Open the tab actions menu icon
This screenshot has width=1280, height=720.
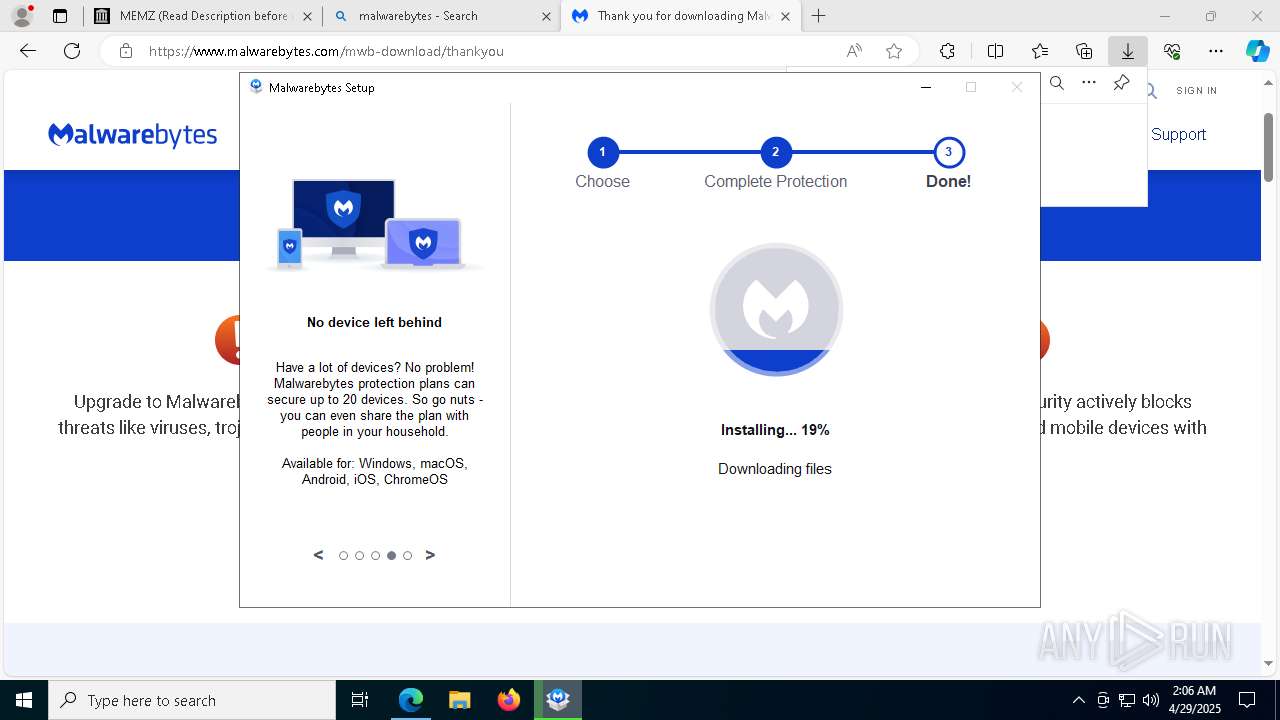[60, 16]
